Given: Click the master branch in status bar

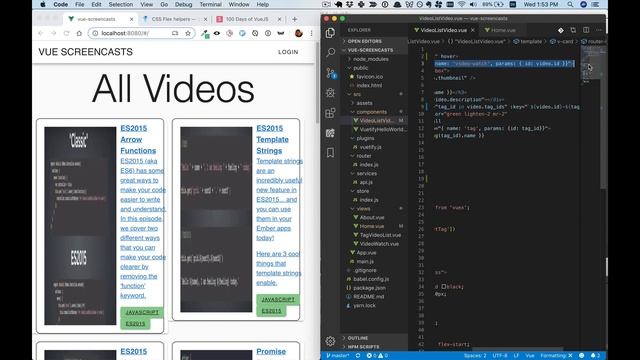Looking at the screenshot, I should tap(338, 356).
